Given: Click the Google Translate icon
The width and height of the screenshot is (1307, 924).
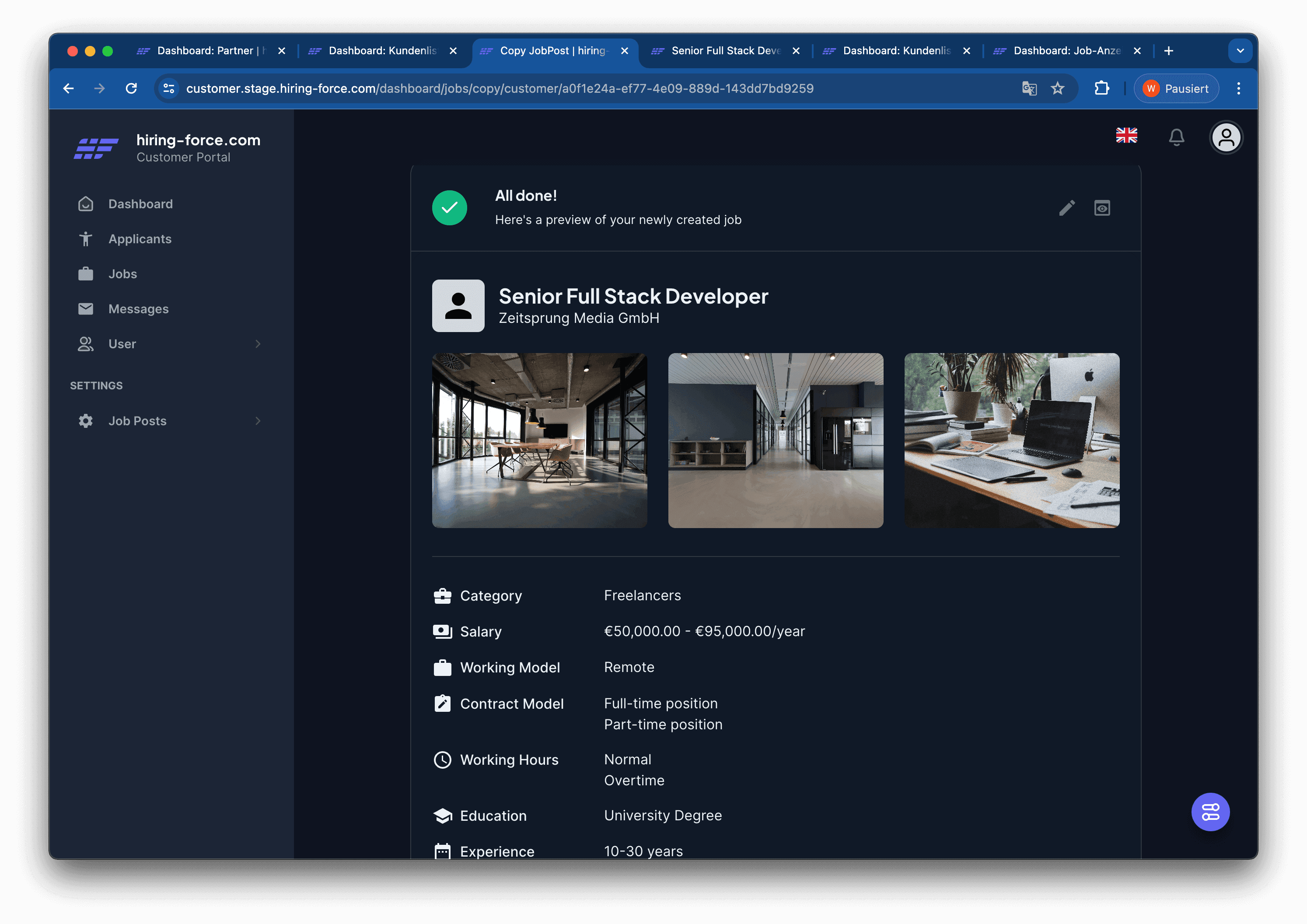Looking at the screenshot, I should click(1029, 88).
